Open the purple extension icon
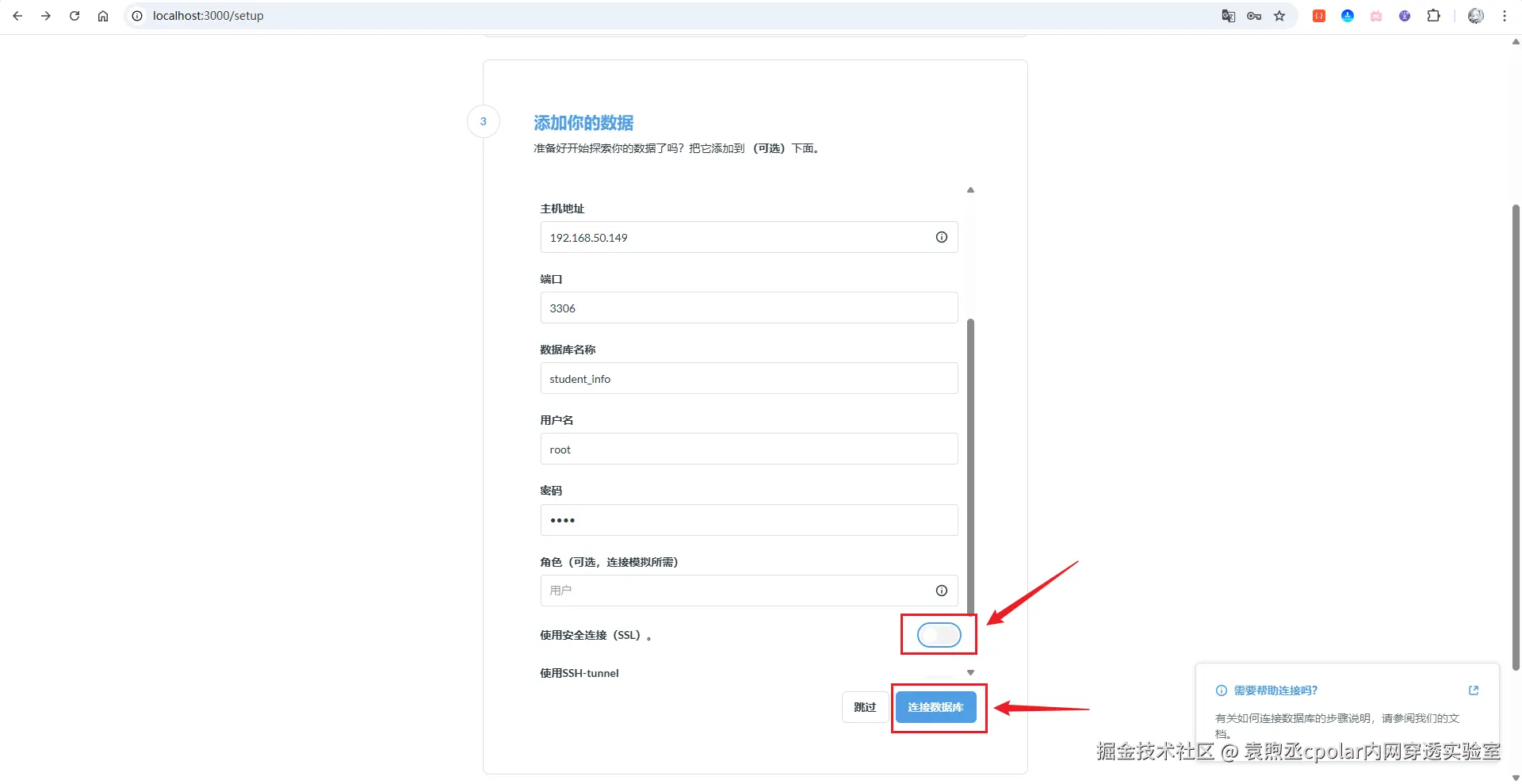The image size is (1522, 784). click(x=1405, y=16)
